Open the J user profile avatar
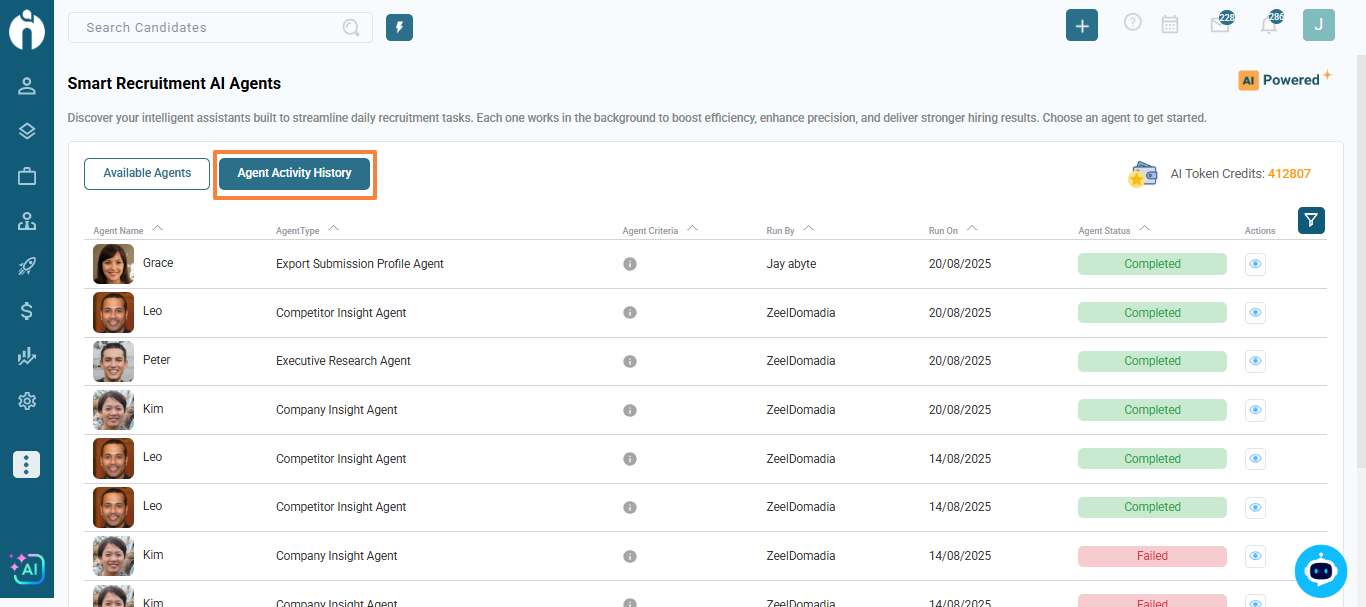1366x607 pixels. 1319,25
